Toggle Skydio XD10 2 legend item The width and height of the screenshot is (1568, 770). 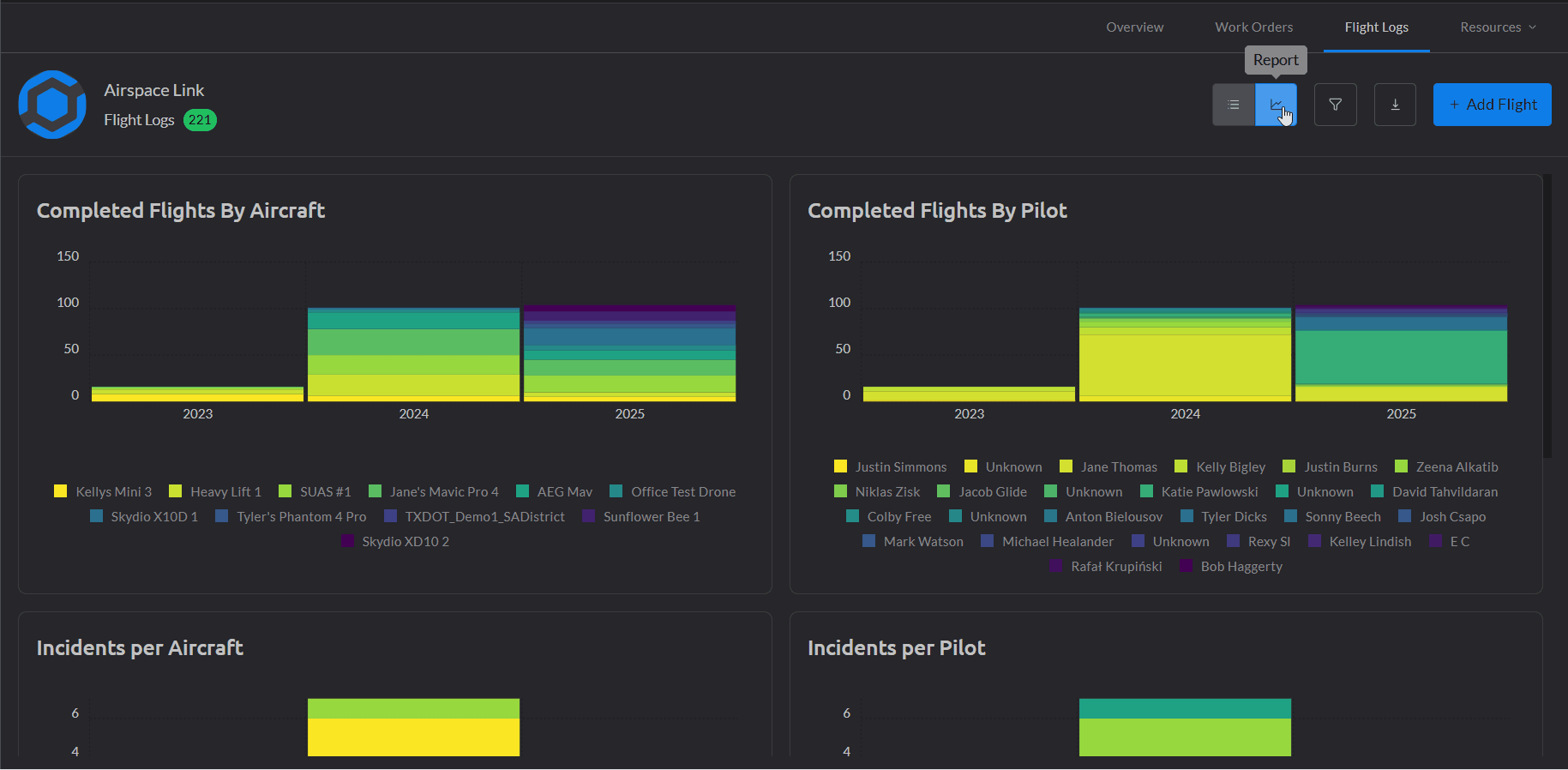click(395, 541)
